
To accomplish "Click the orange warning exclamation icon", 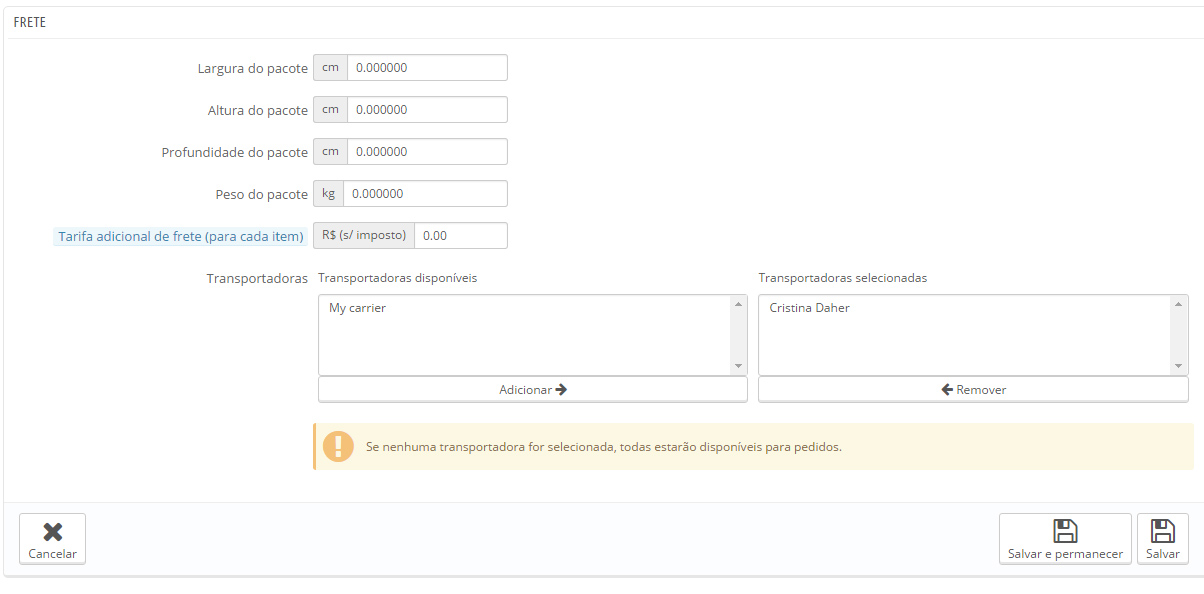I will click(338, 446).
